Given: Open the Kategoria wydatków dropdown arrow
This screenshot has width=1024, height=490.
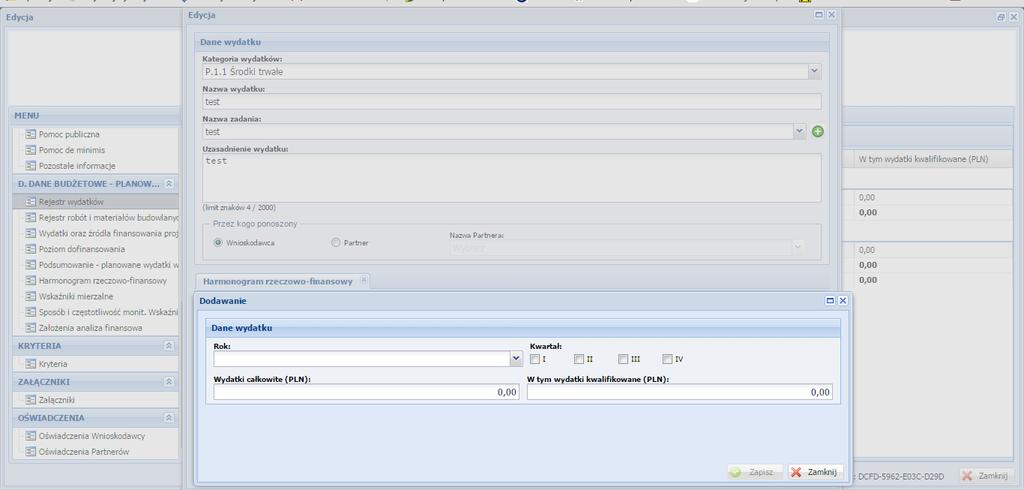Looking at the screenshot, I should [x=814, y=72].
